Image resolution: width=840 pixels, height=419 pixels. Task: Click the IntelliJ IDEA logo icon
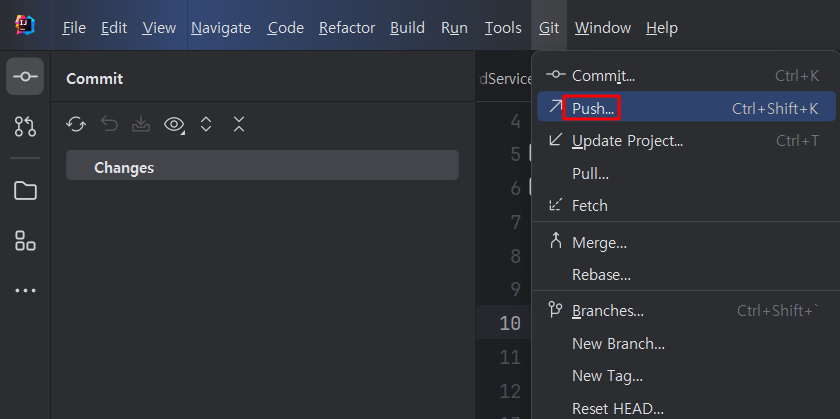point(25,25)
